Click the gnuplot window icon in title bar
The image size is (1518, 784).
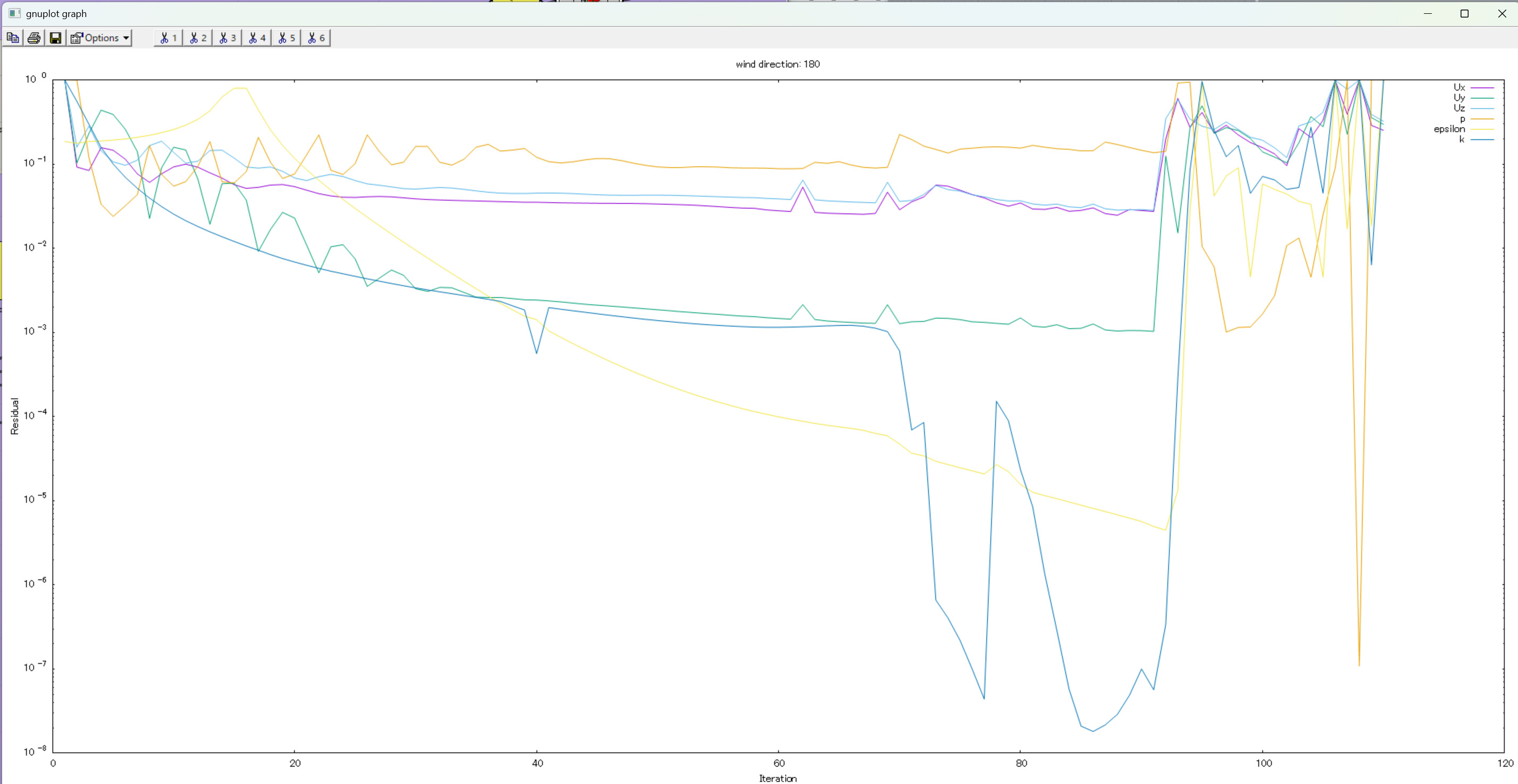coord(15,13)
